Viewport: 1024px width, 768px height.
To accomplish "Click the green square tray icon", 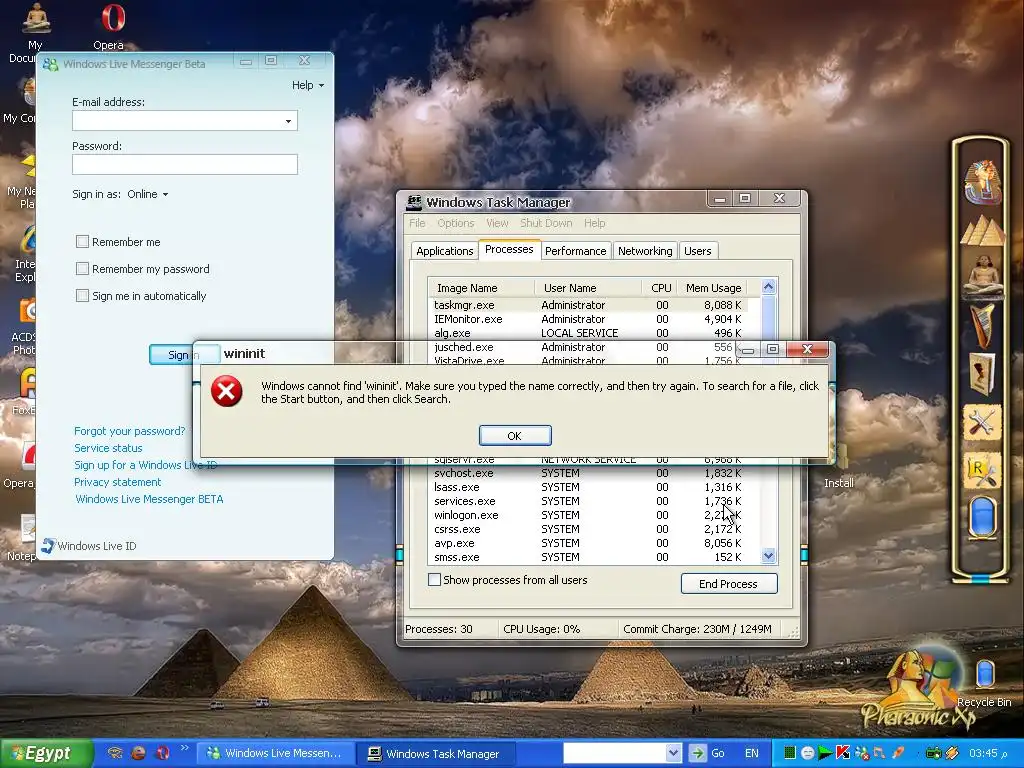I will pos(790,753).
